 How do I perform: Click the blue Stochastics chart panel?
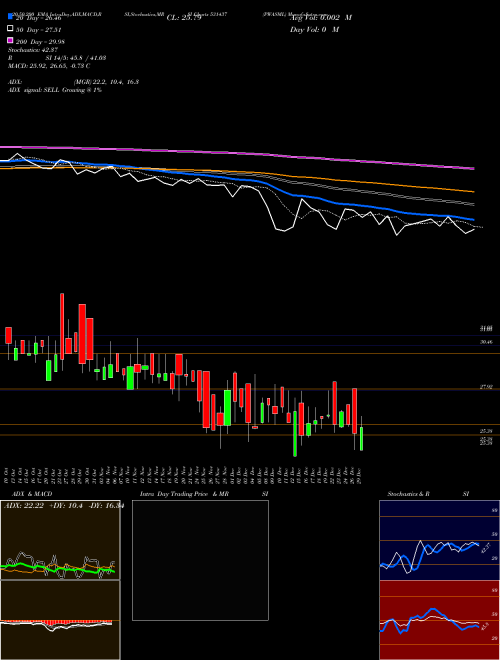439,540
